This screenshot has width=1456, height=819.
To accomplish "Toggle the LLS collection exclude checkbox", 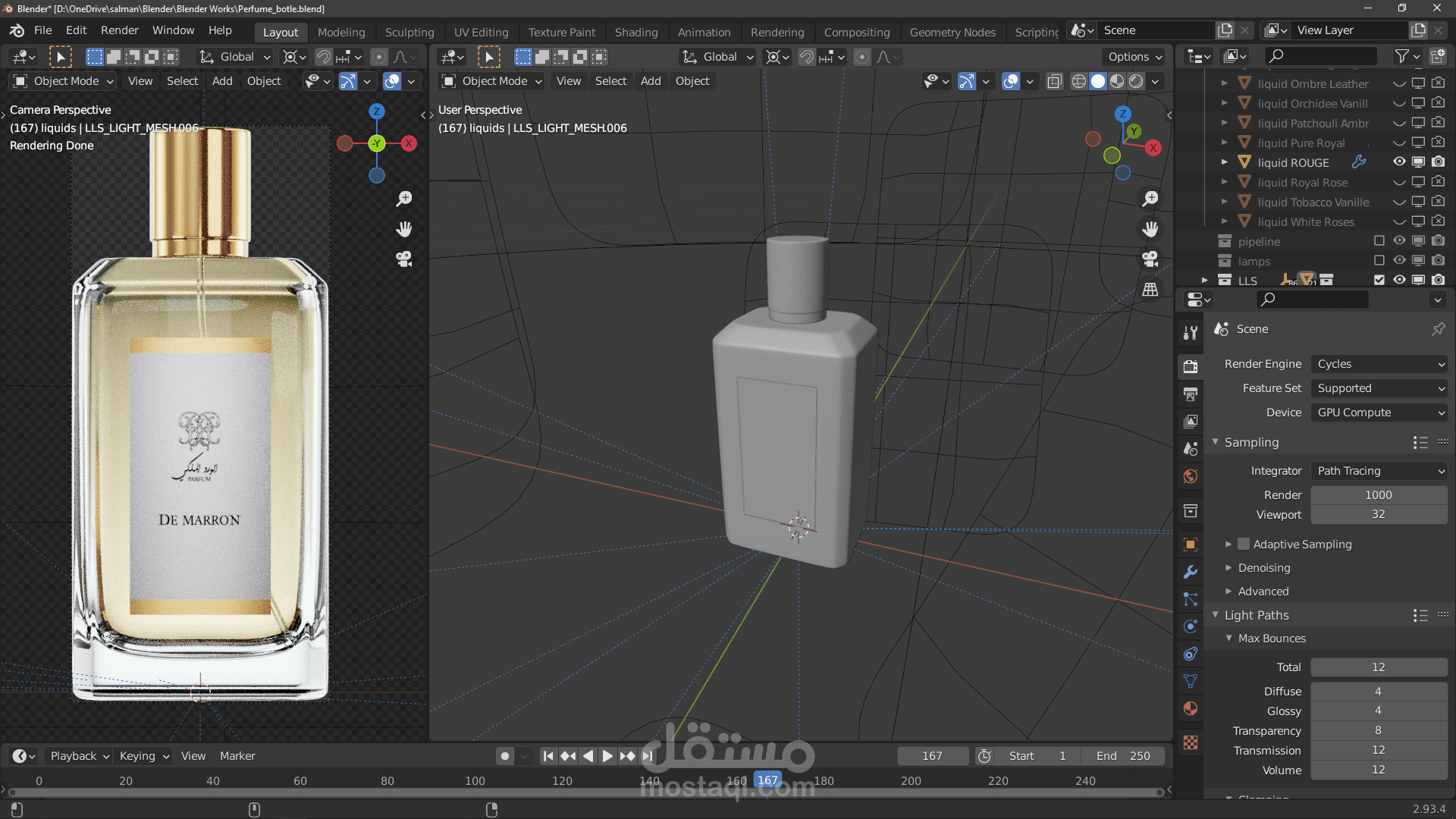I will pyautogui.click(x=1379, y=280).
